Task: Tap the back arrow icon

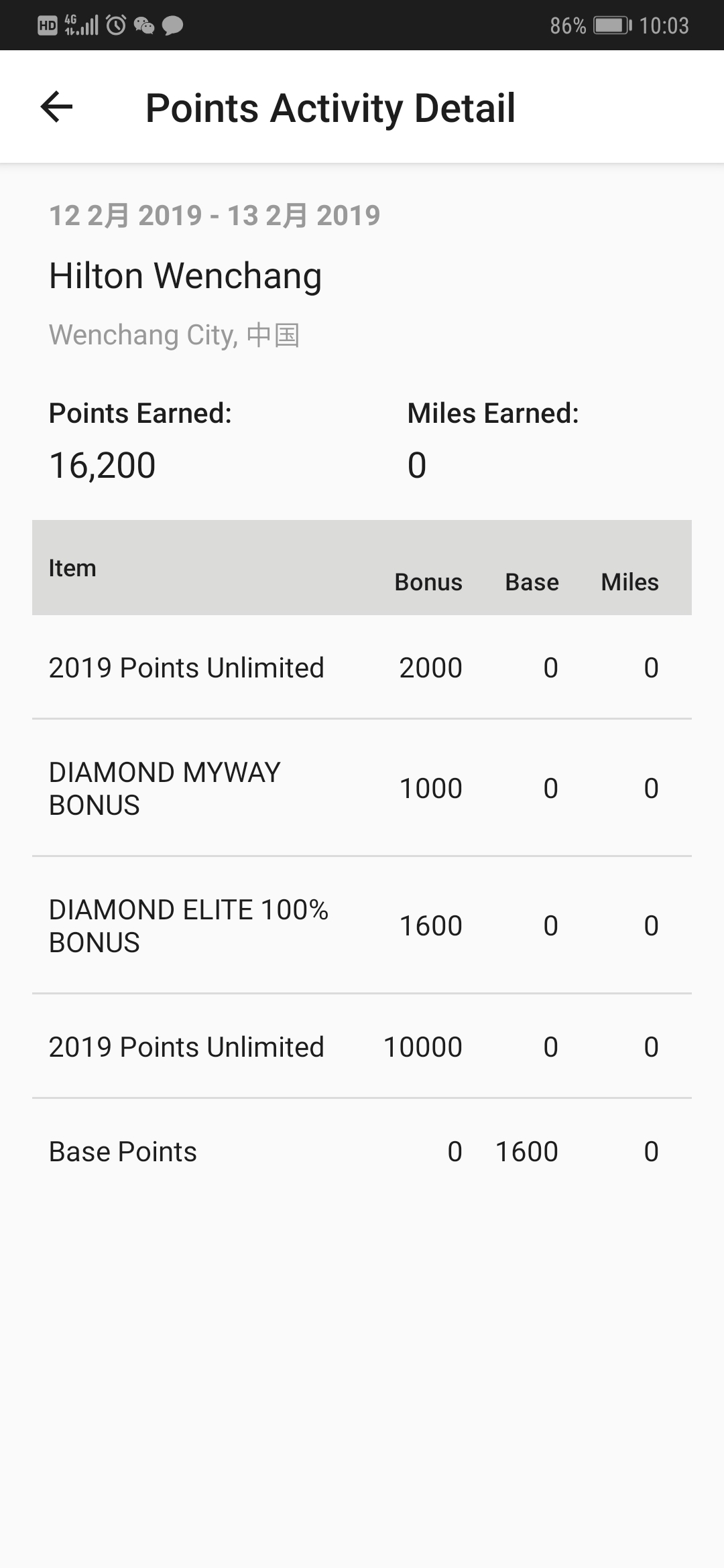Action: [56, 107]
